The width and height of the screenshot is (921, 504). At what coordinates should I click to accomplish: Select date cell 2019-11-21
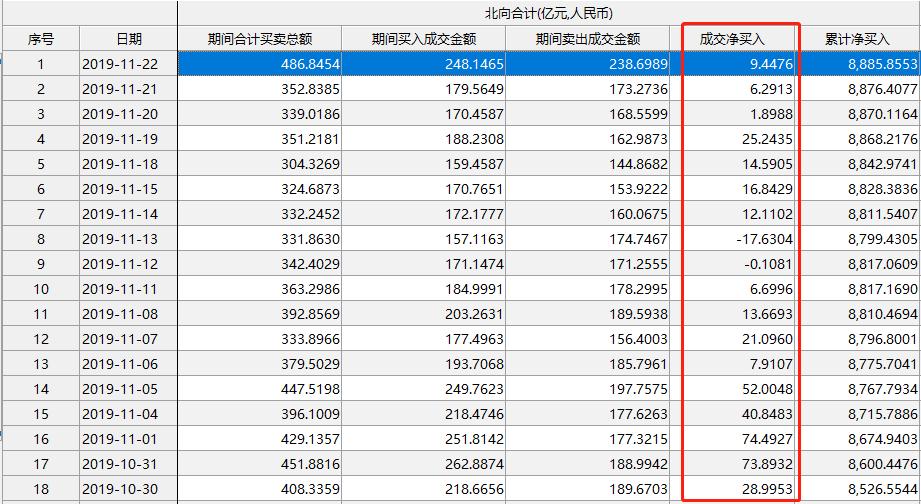pyautogui.click(x=129, y=89)
